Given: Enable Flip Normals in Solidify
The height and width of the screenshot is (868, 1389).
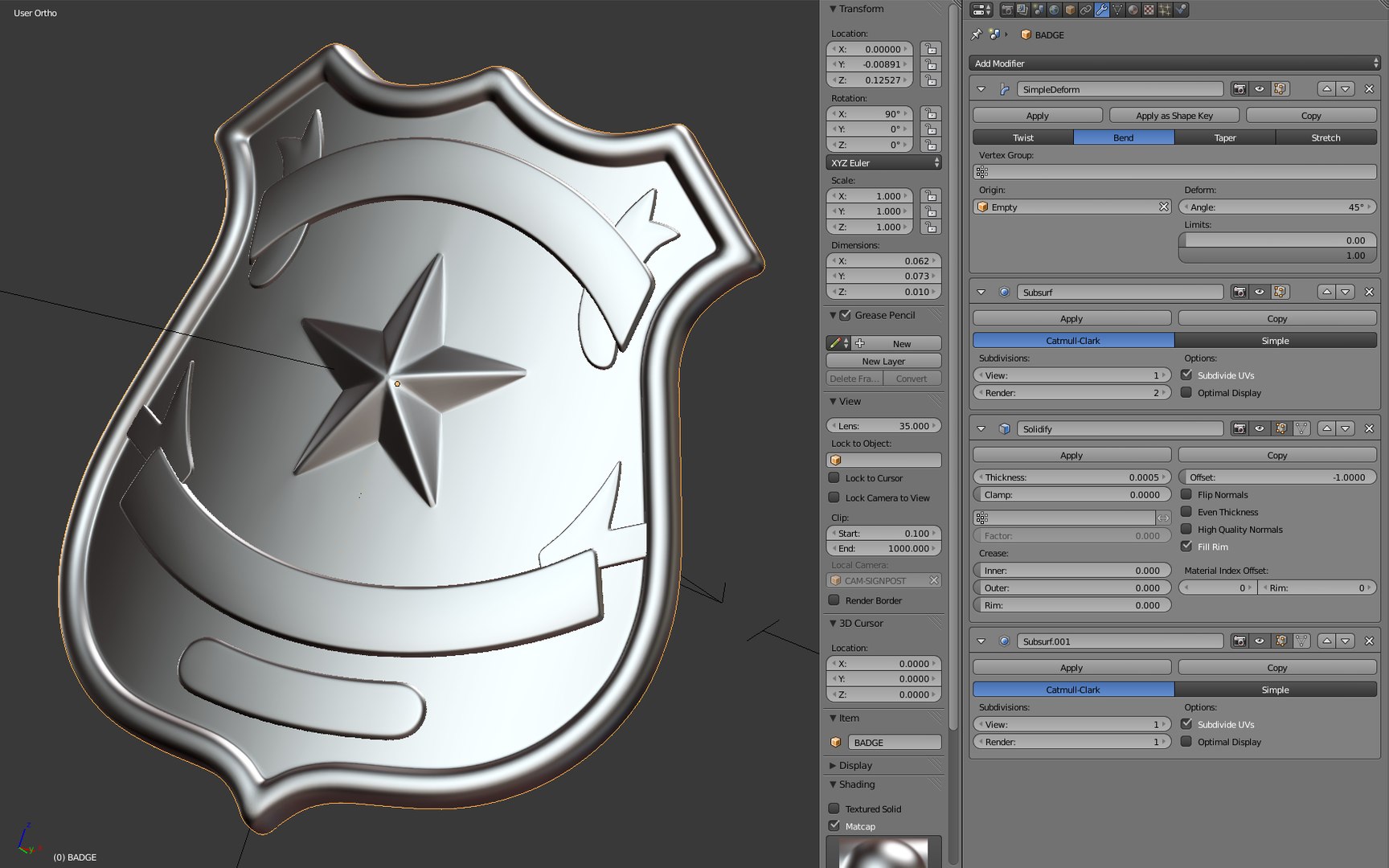Looking at the screenshot, I should [1186, 494].
